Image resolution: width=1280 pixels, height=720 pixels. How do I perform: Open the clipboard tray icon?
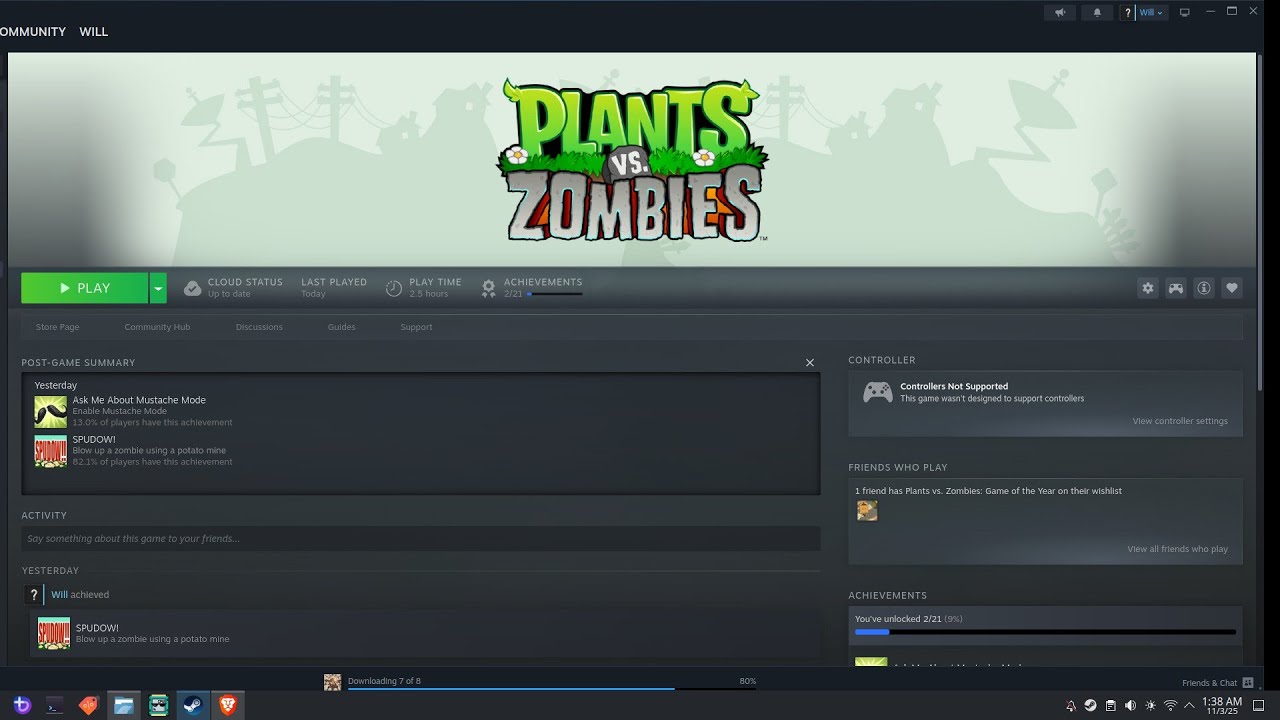point(1110,705)
